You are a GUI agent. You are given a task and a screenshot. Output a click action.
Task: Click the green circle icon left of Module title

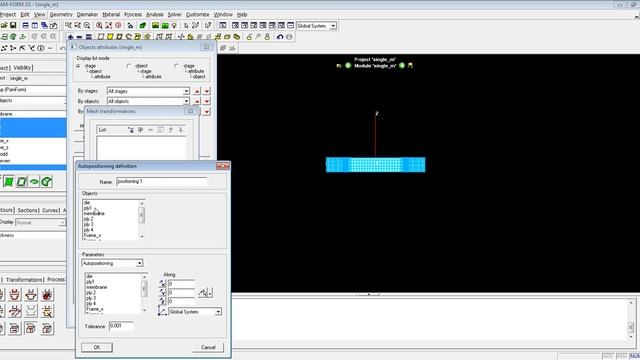(348, 65)
